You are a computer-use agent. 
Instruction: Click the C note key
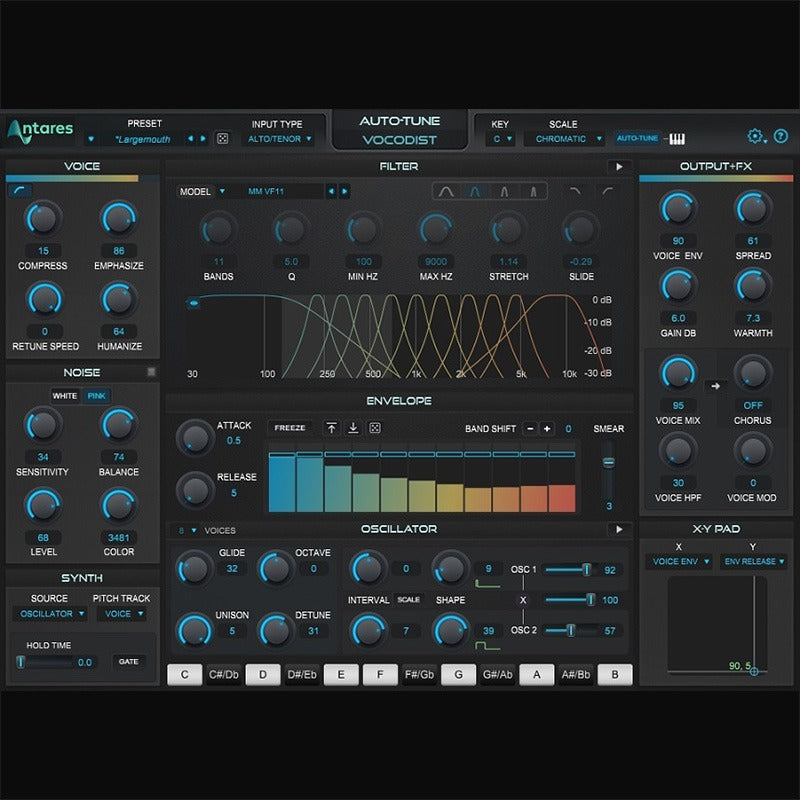coord(185,674)
